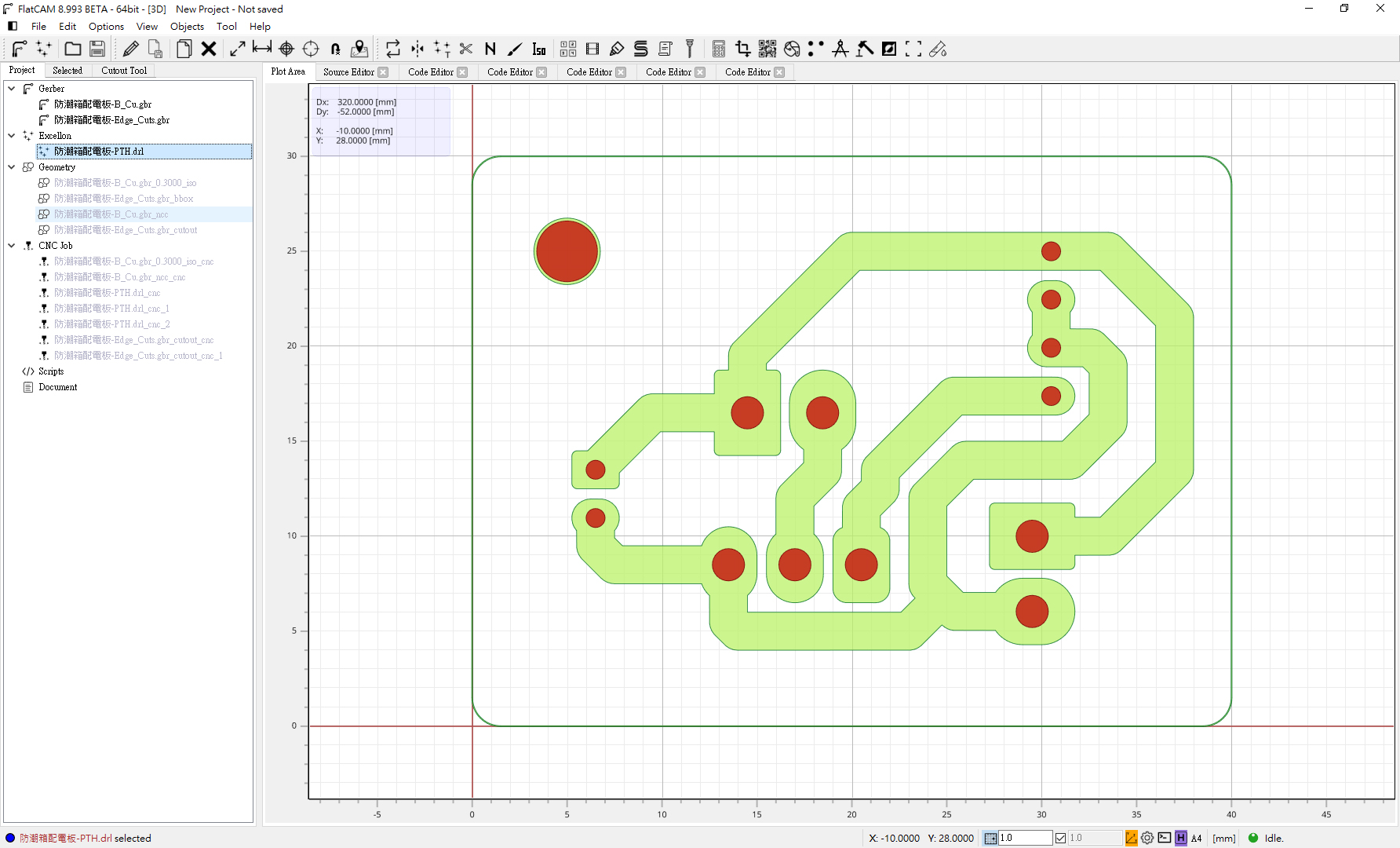The image size is (1400, 848).
Task: Toggle the grid gap link checkbox
Action: coord(1060,838)
